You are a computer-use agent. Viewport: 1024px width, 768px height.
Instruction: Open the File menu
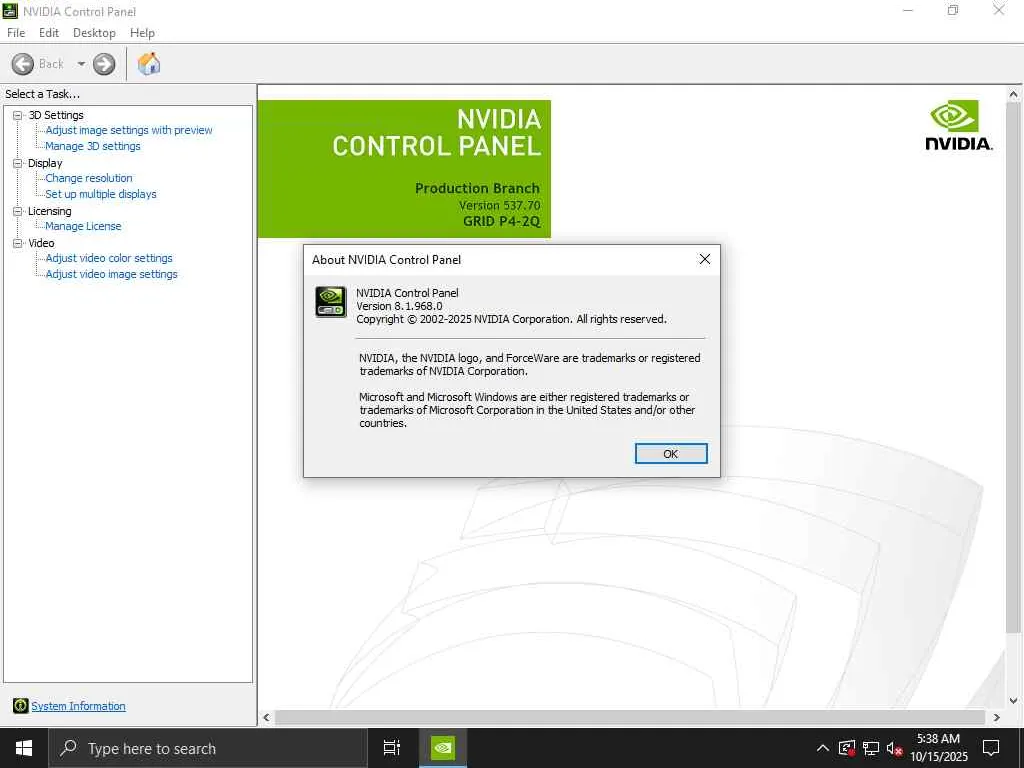[16, 33]
